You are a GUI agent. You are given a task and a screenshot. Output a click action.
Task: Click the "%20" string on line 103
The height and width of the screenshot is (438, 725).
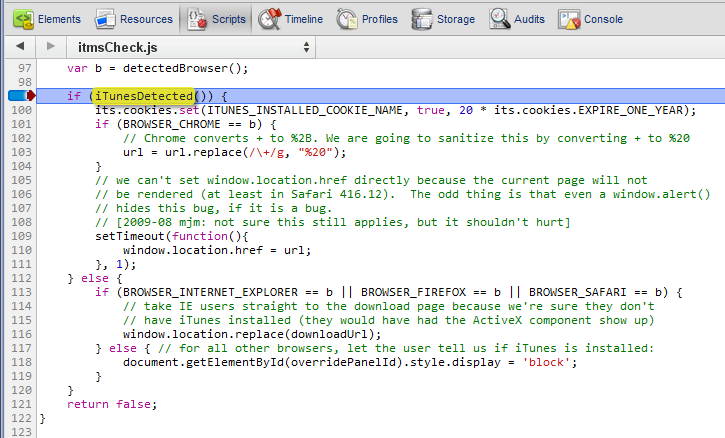coord(315,152)
